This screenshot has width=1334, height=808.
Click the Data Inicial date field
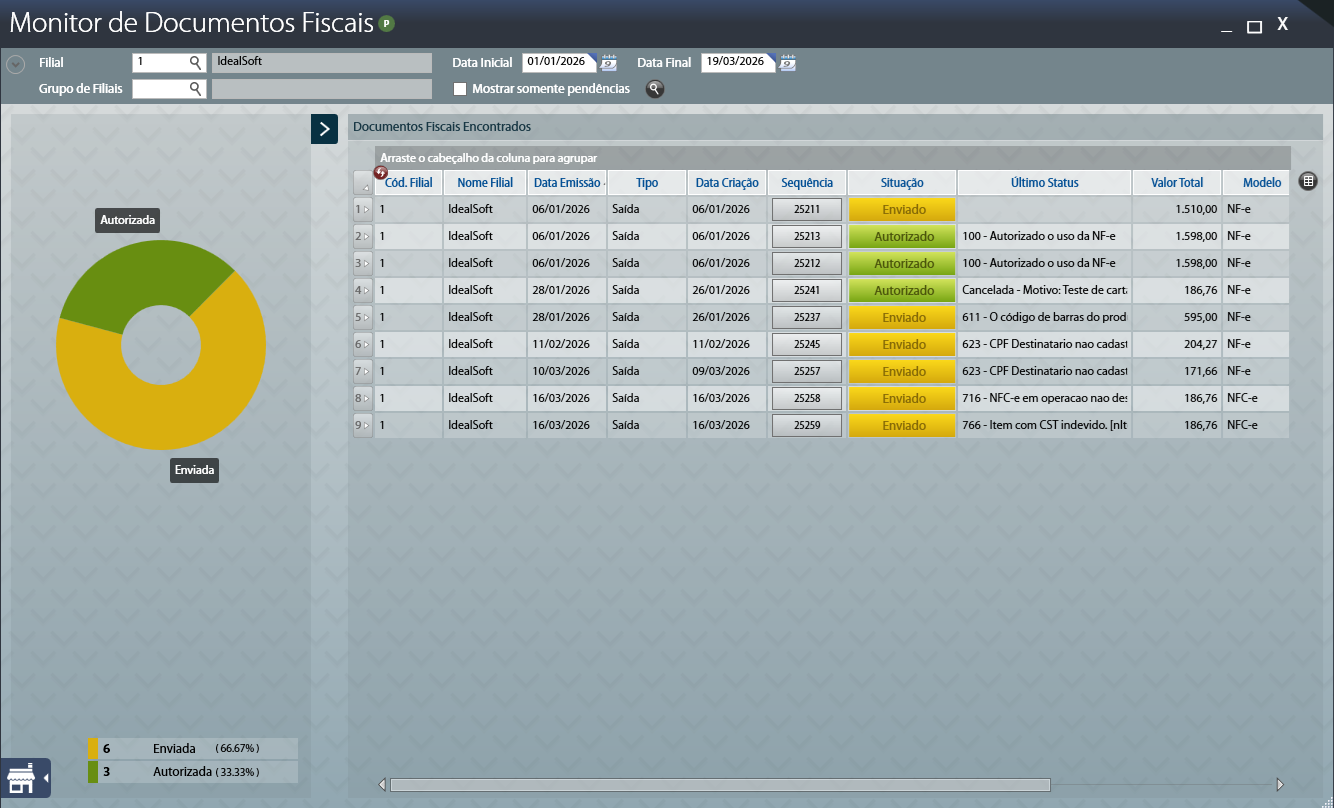pyautogui.click(x=557, y=62)
